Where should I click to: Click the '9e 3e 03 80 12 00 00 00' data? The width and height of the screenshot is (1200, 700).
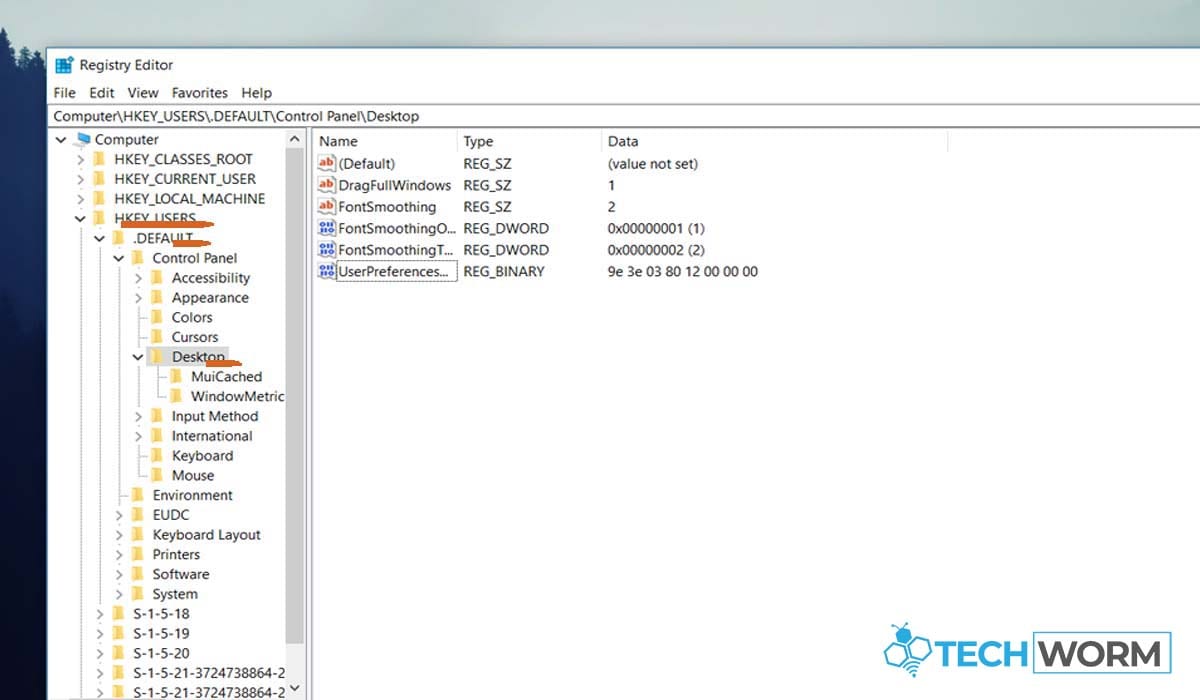coord(683,271)
